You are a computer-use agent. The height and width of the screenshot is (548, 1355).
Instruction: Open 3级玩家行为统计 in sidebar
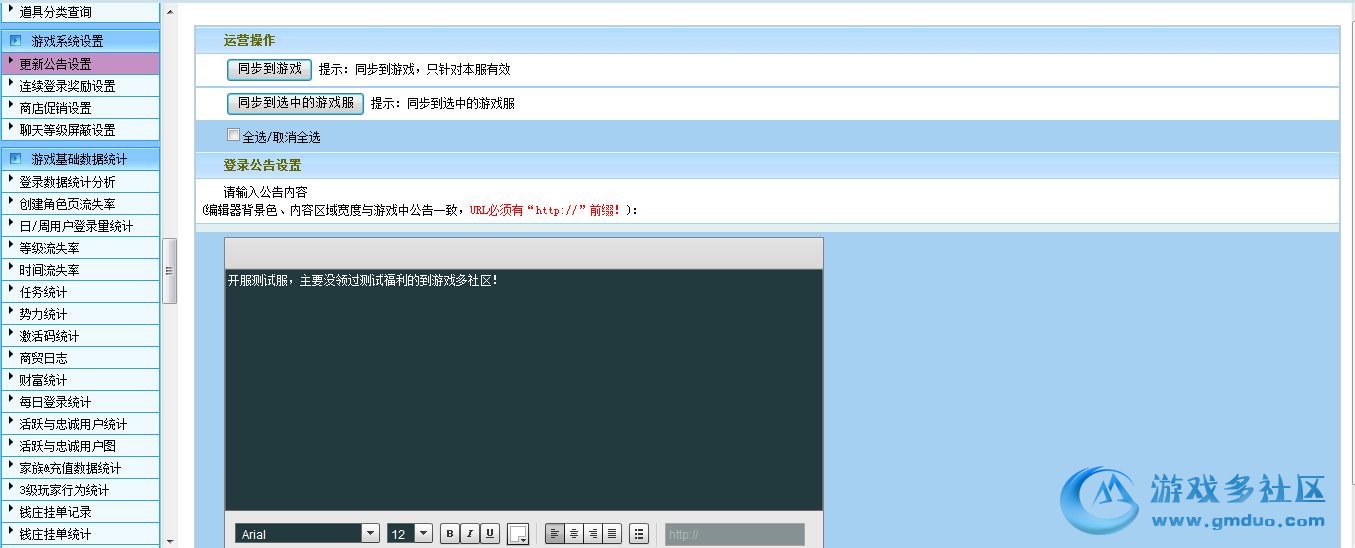click(80, 489)
